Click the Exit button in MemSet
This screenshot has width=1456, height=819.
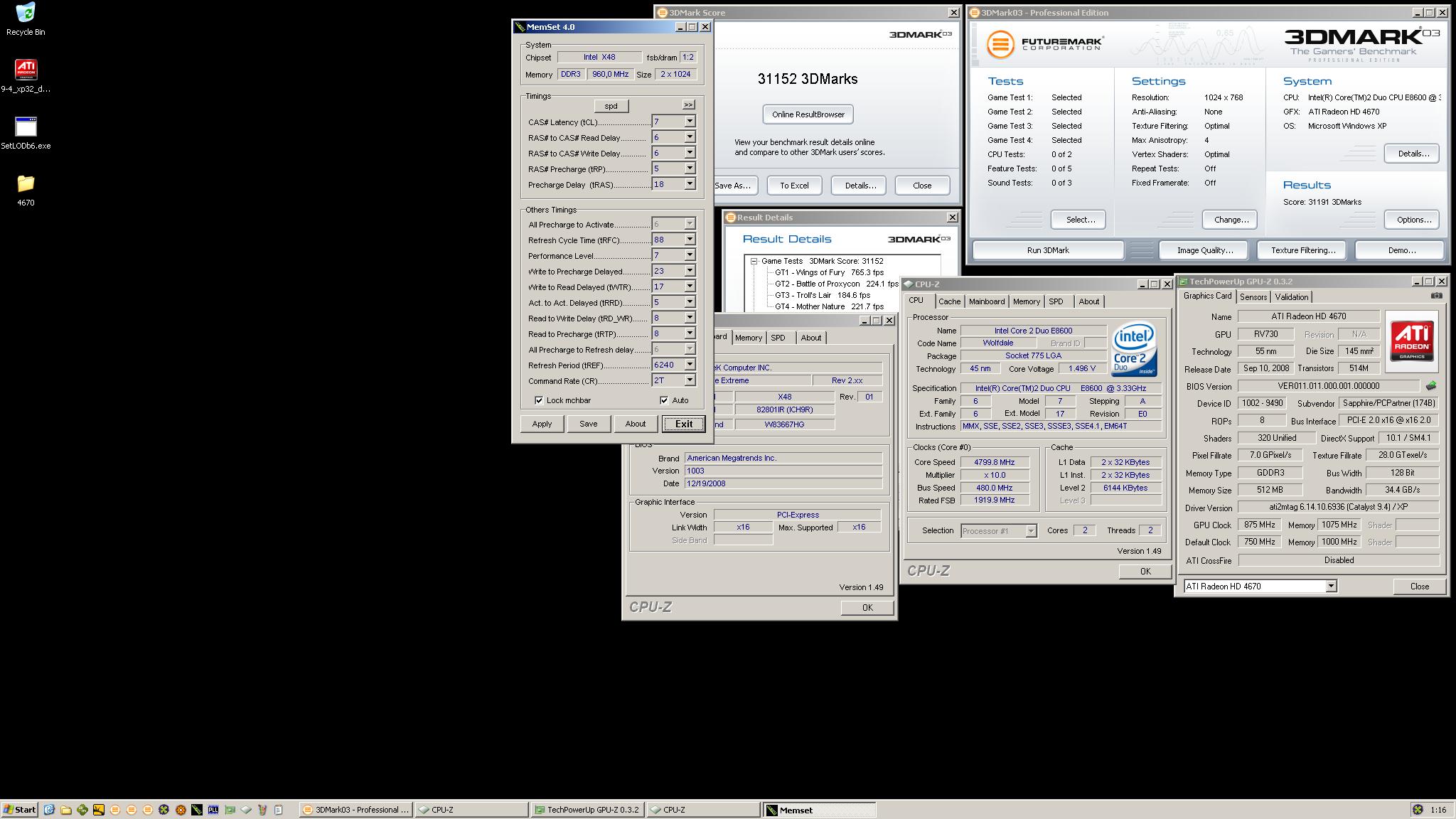click(684, 424)
